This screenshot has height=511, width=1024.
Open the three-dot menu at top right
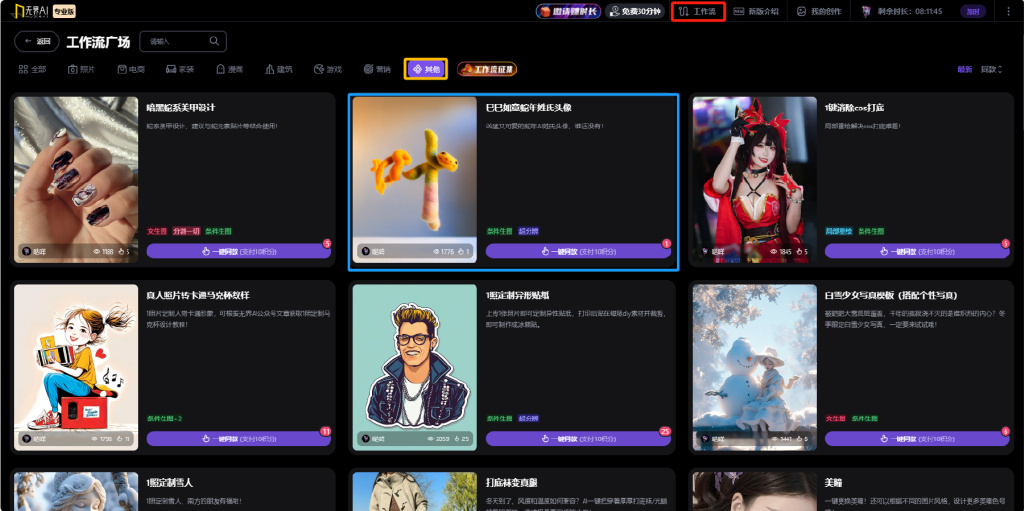pos(1009,12)
